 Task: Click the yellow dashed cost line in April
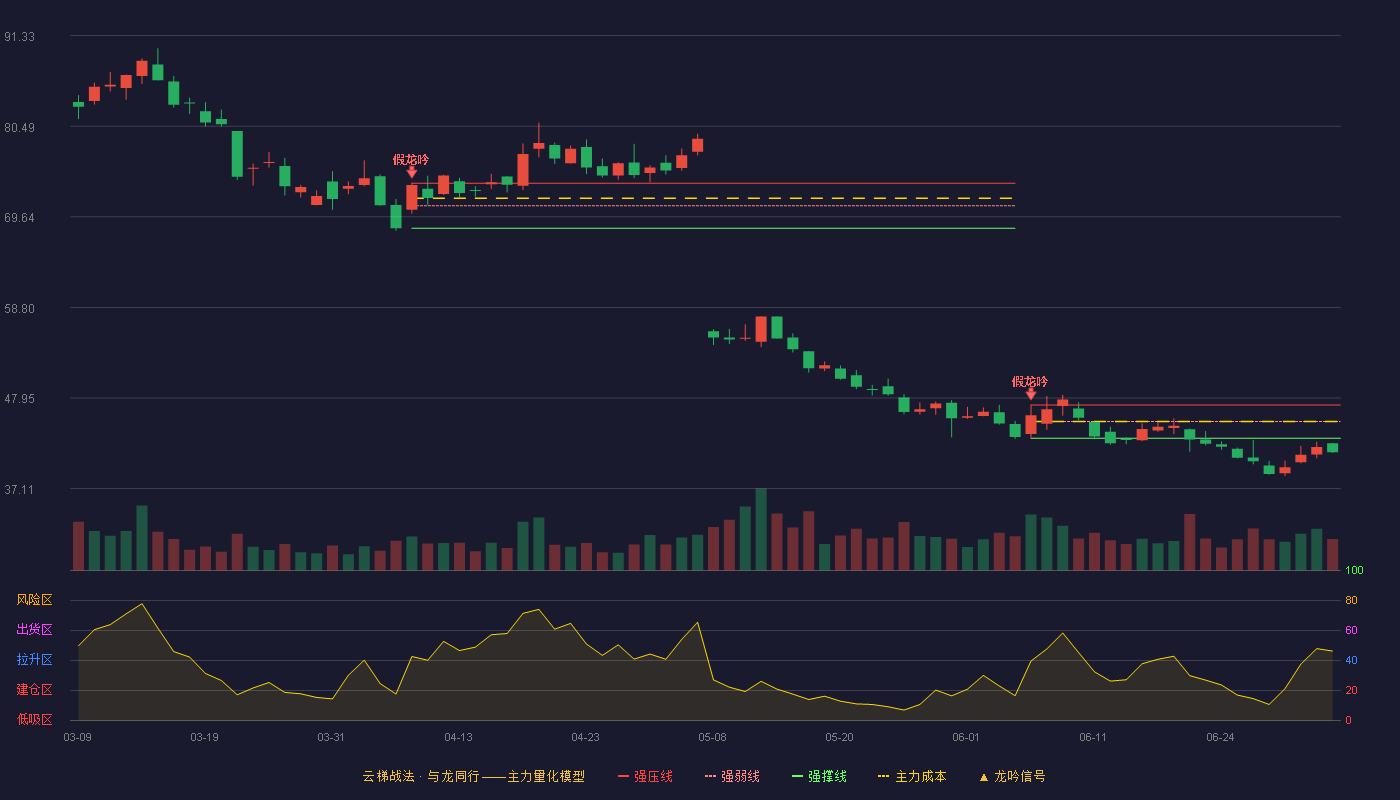tap(713, 198)
